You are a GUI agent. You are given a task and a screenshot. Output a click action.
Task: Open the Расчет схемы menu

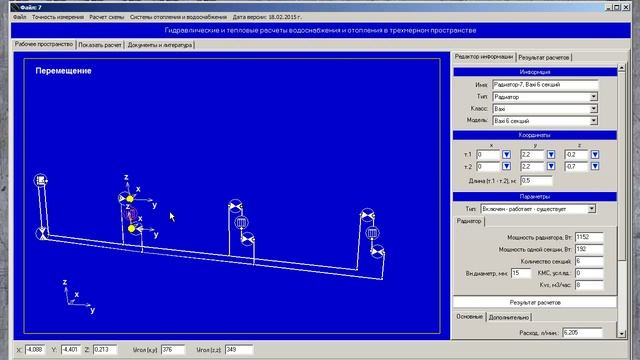pos(107,17)
